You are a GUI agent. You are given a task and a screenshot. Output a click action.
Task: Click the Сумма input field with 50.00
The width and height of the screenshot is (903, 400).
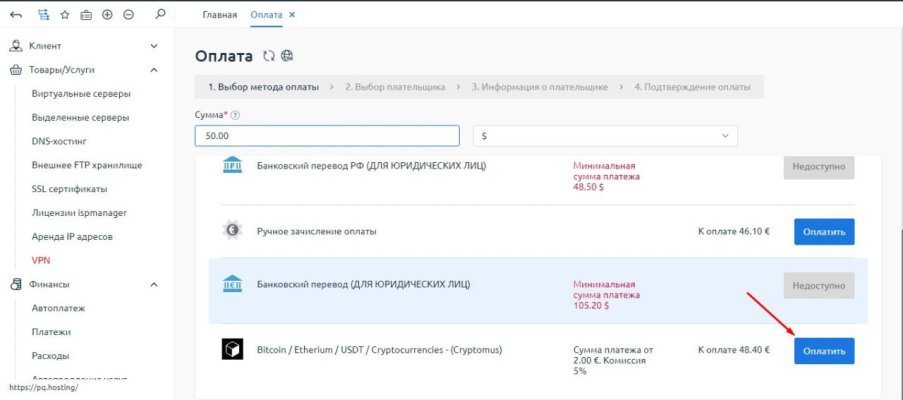click(x=327, y=136)
